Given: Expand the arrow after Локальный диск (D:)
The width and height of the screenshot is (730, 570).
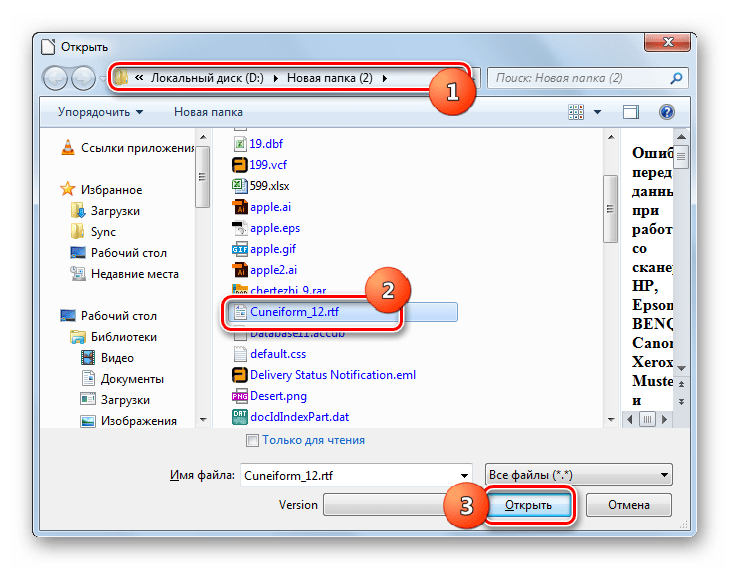Looking at the screenshot, I should click(276, 78).
